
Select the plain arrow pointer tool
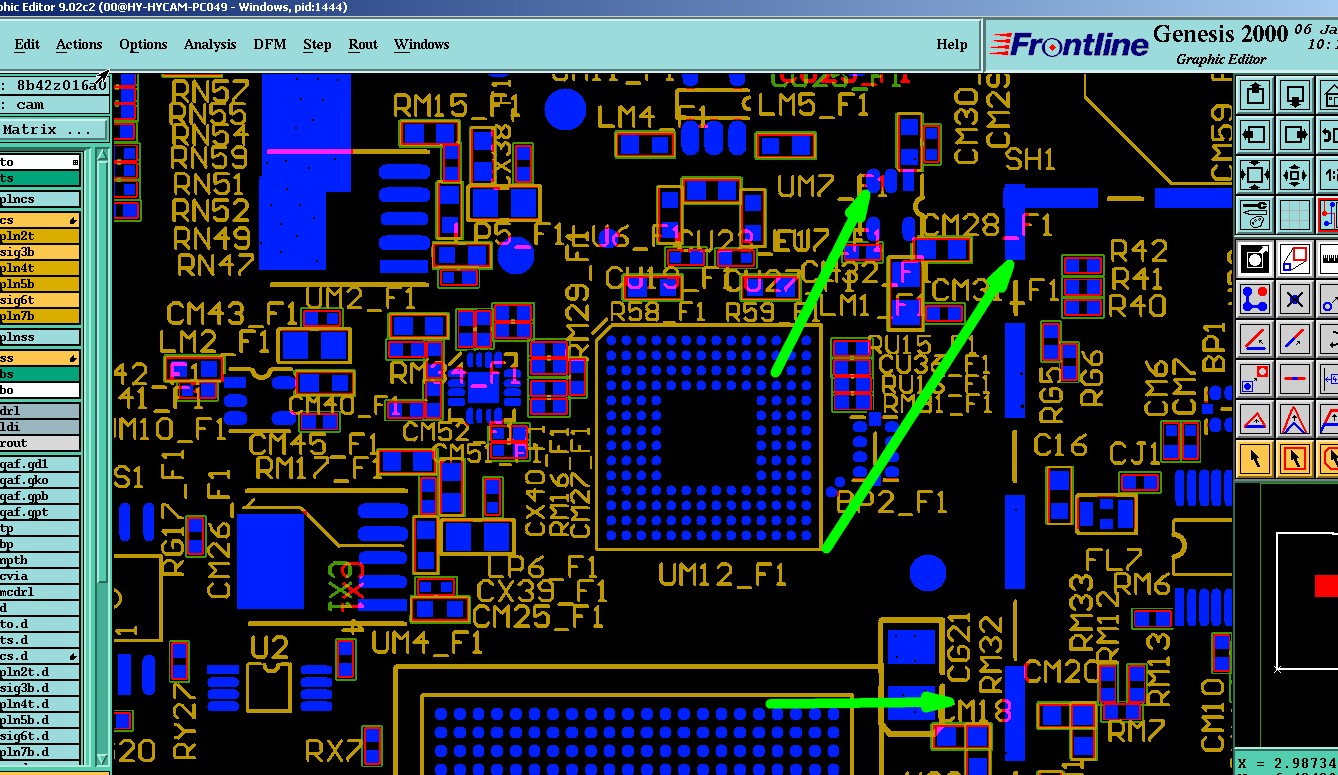[1255, 459]
